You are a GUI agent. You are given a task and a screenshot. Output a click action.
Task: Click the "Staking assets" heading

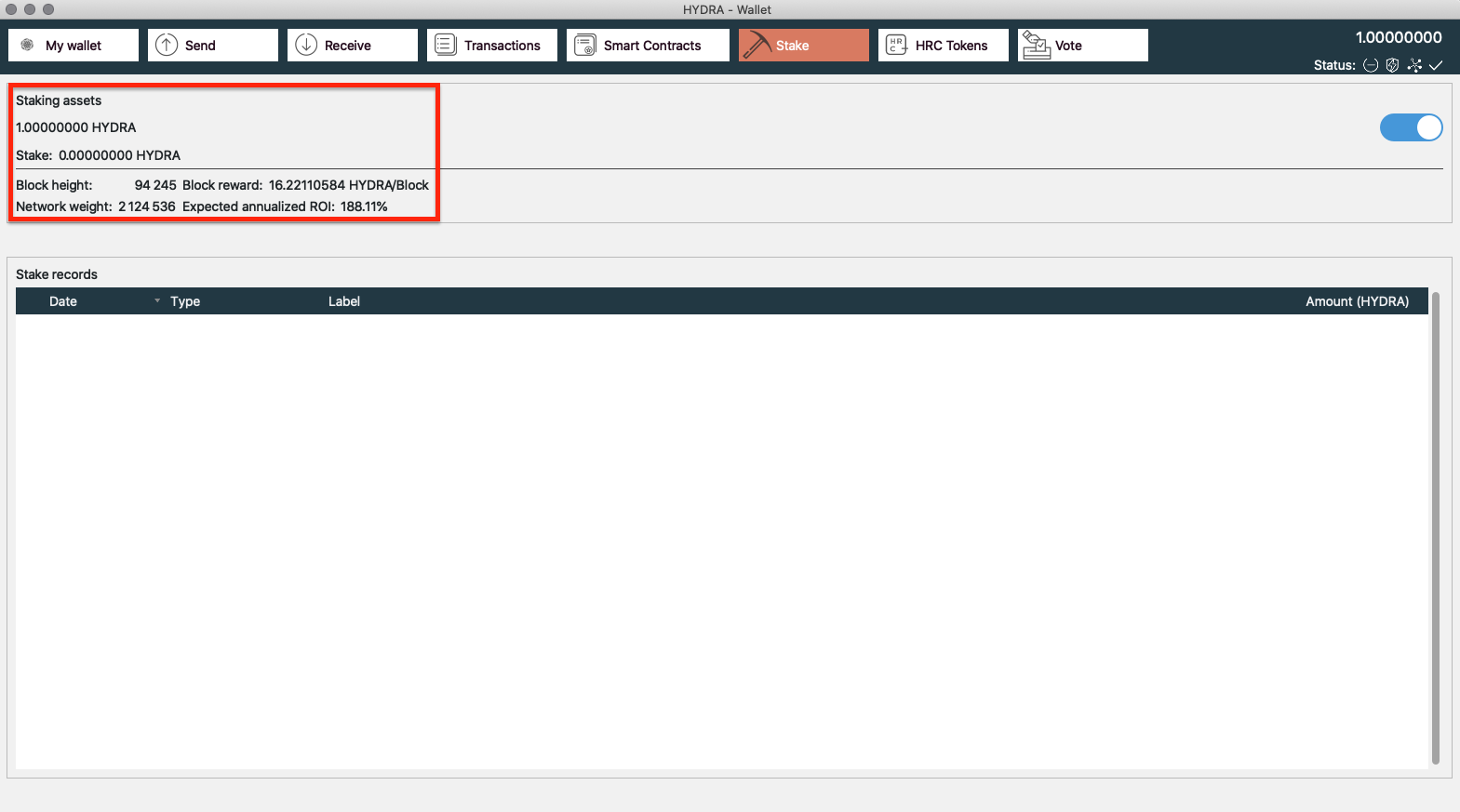(x=59, y=100)
